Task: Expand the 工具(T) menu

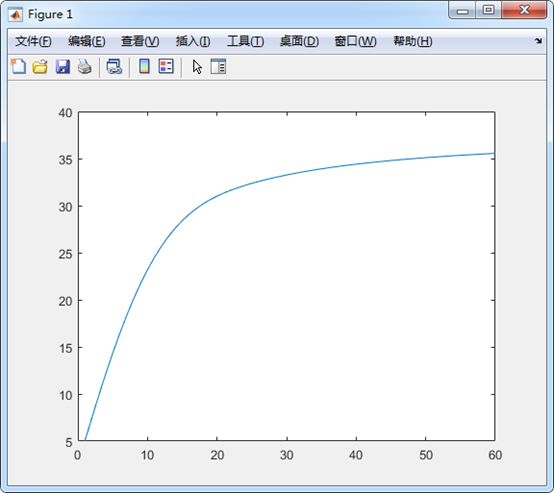Action: (245, 41)
